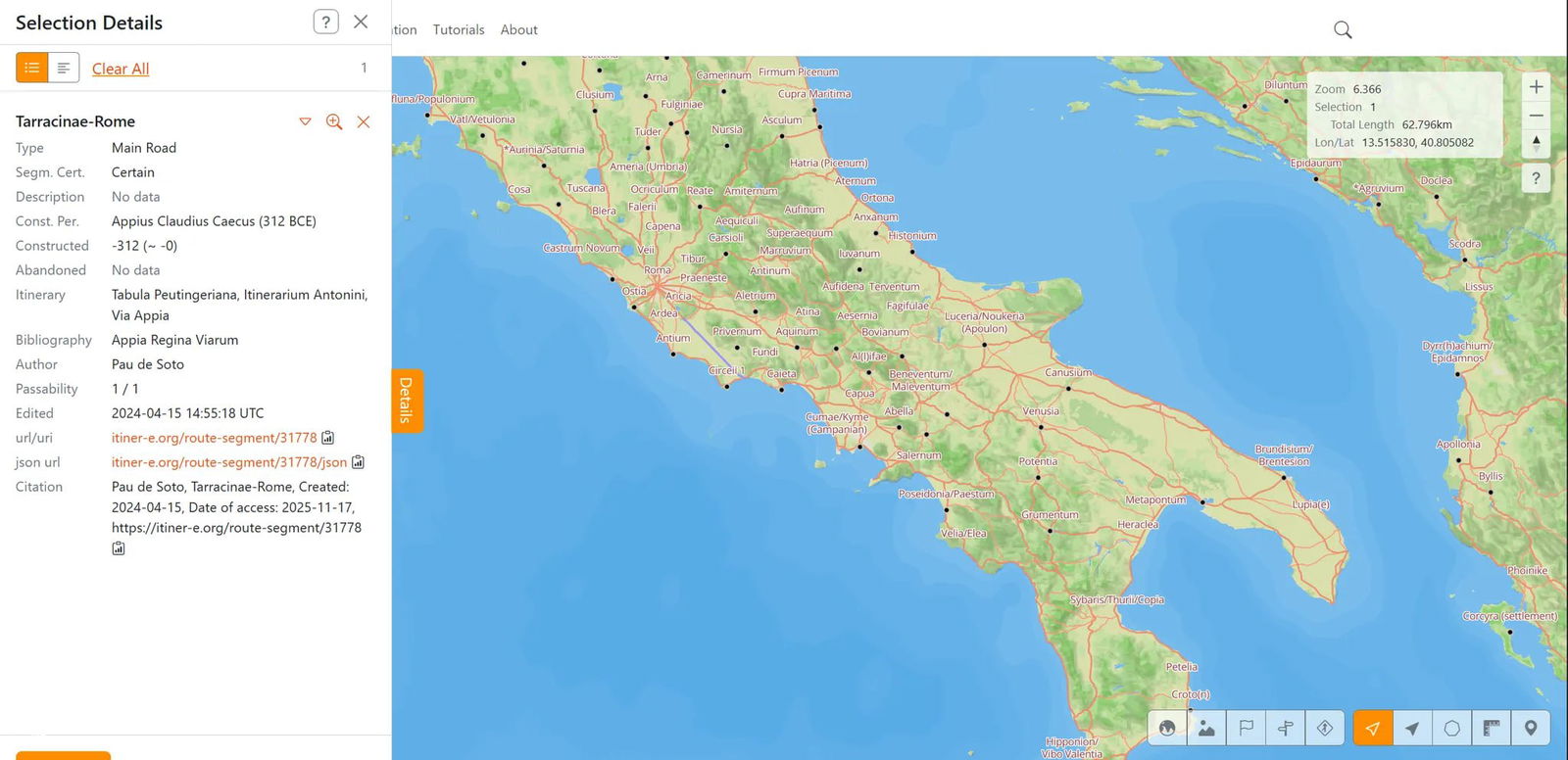
Task: Open the About menu
Action: point(518,30)
